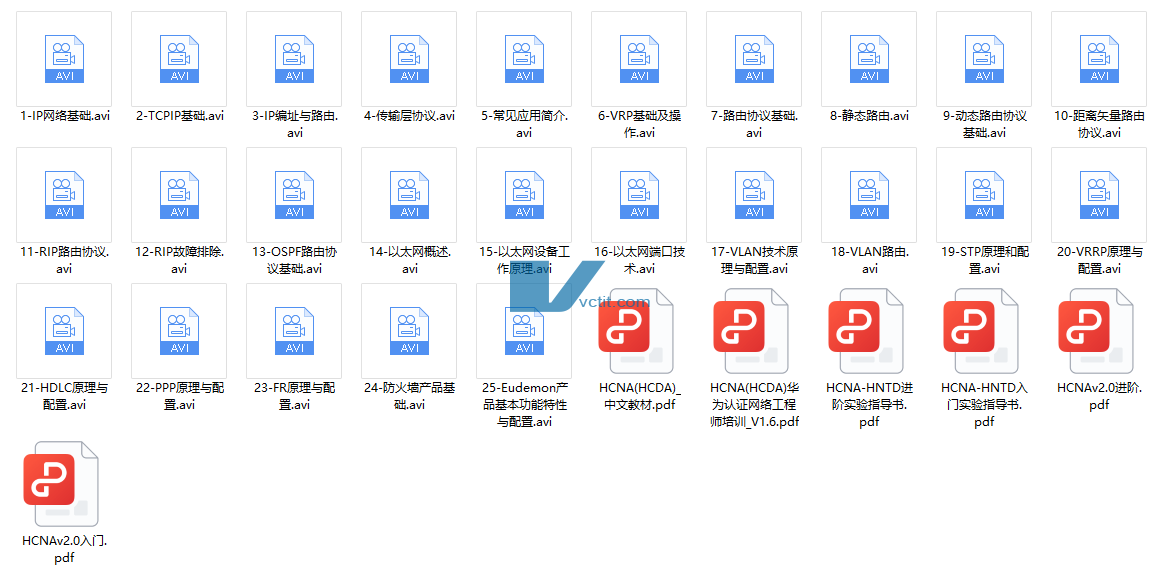1163x573 pixels.
Task: Click the label 4-传输层协议.avi
Action: coord(409,116)
